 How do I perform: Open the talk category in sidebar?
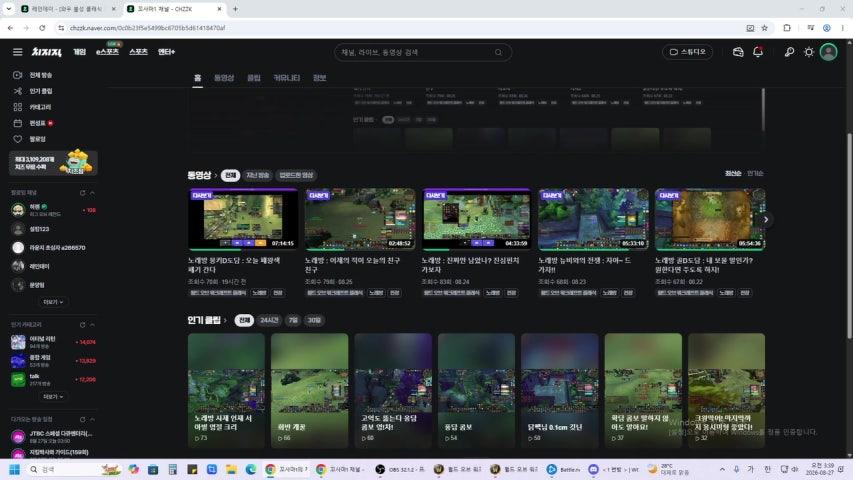point(53,379)
